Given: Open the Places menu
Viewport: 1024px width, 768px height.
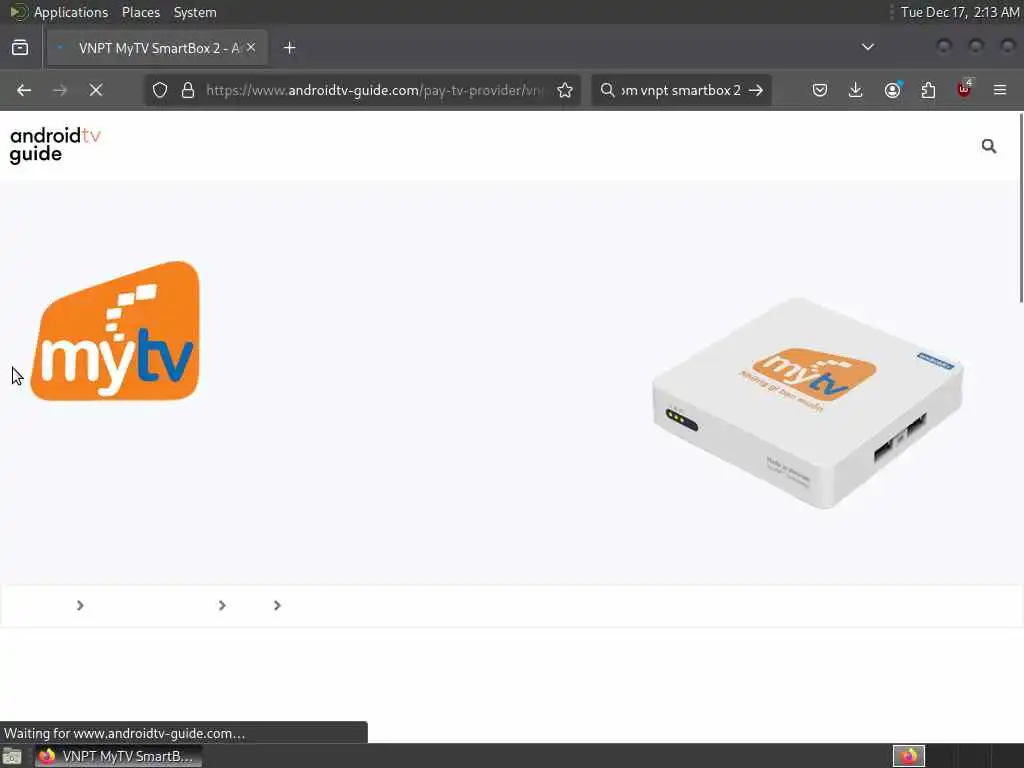Looking at the screenshot, I should click(140, 12).
